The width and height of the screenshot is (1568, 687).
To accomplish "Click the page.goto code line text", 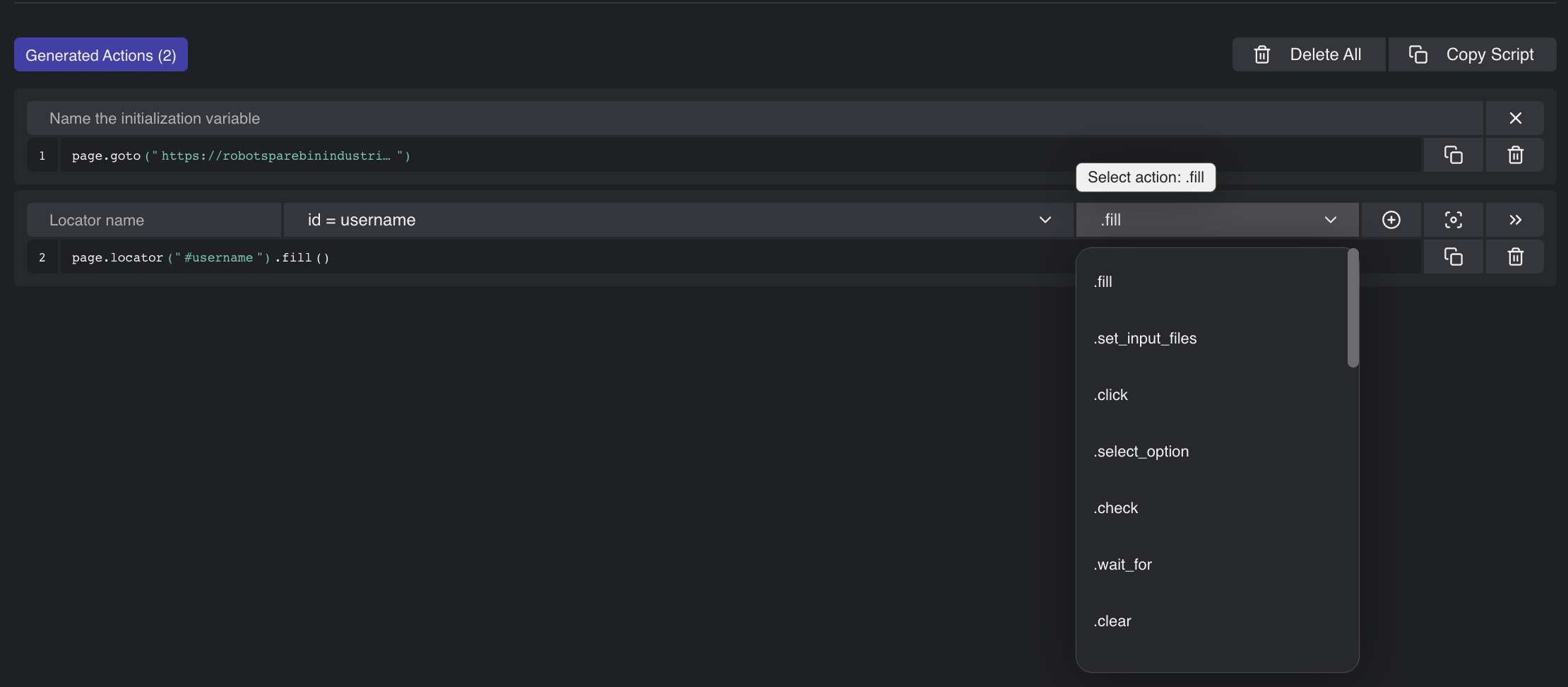I will point(241,155).
